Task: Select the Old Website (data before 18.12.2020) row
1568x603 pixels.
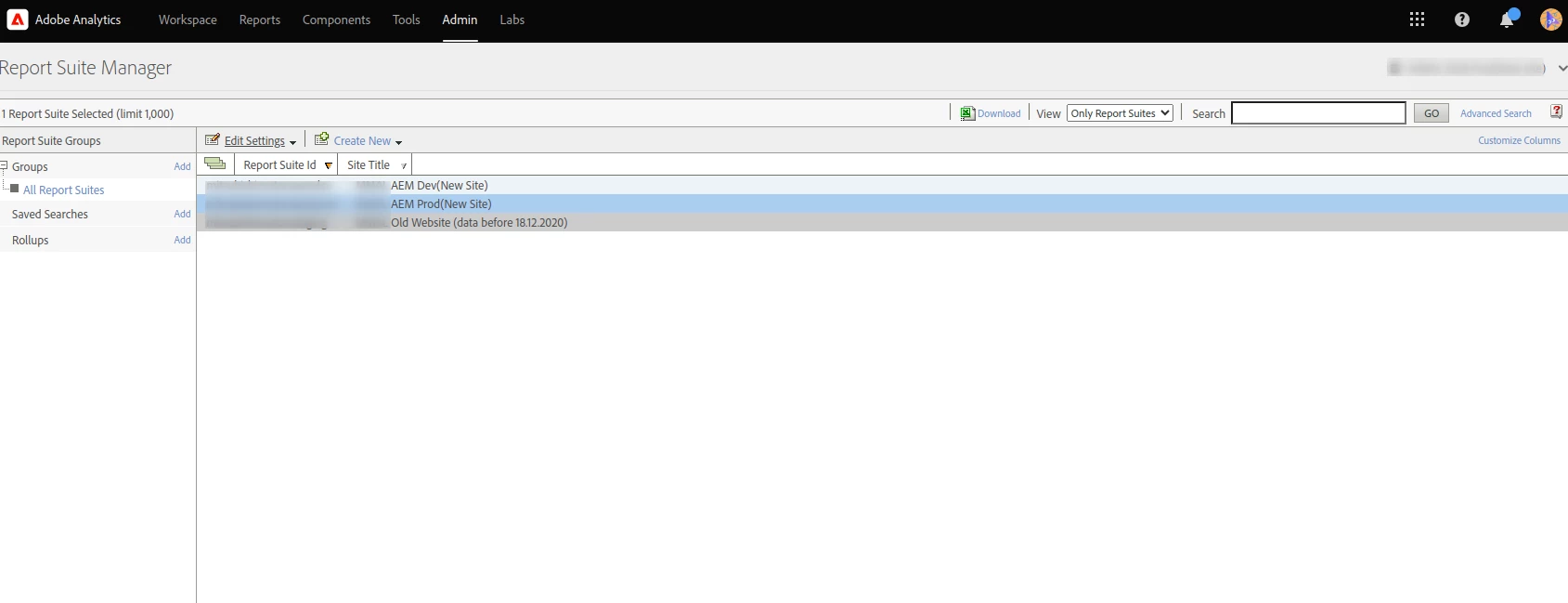Action: [882, 222]
